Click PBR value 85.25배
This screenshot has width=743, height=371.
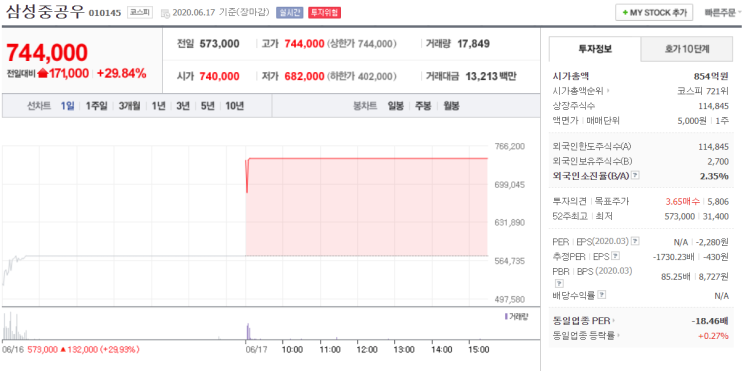pyautogui.click(x=677, y=277)
